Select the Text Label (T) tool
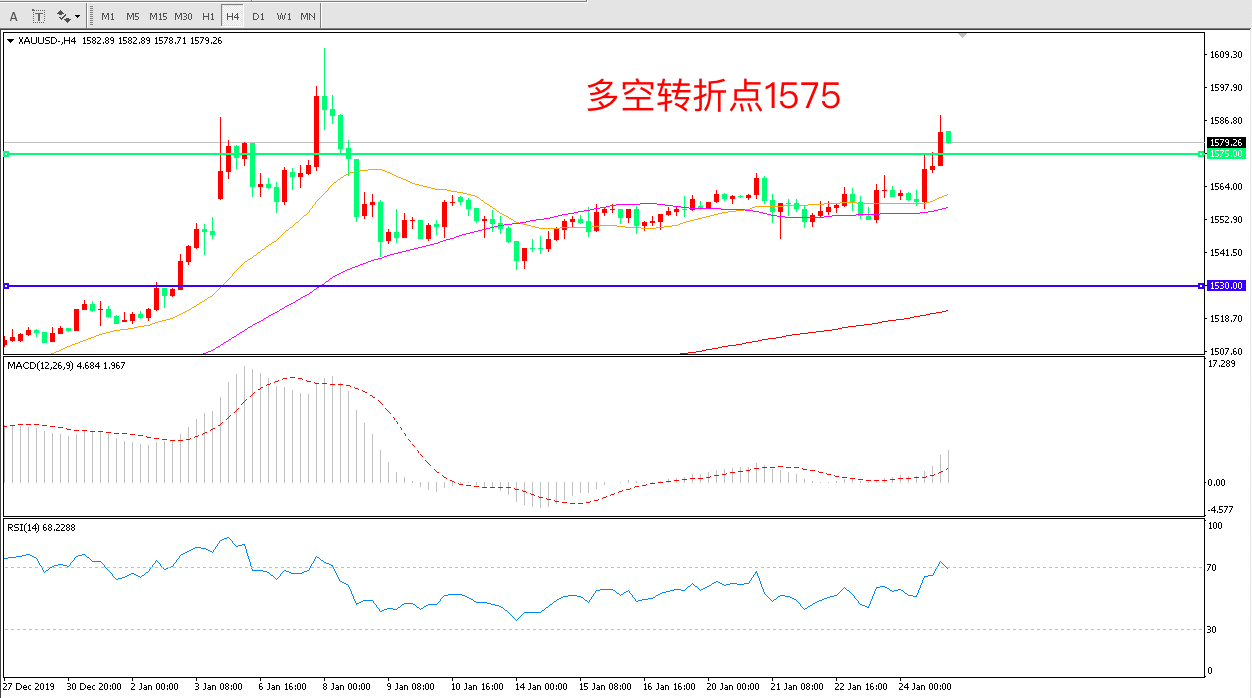Viewport: 1252px width, 698px height. tap(39, 16)
